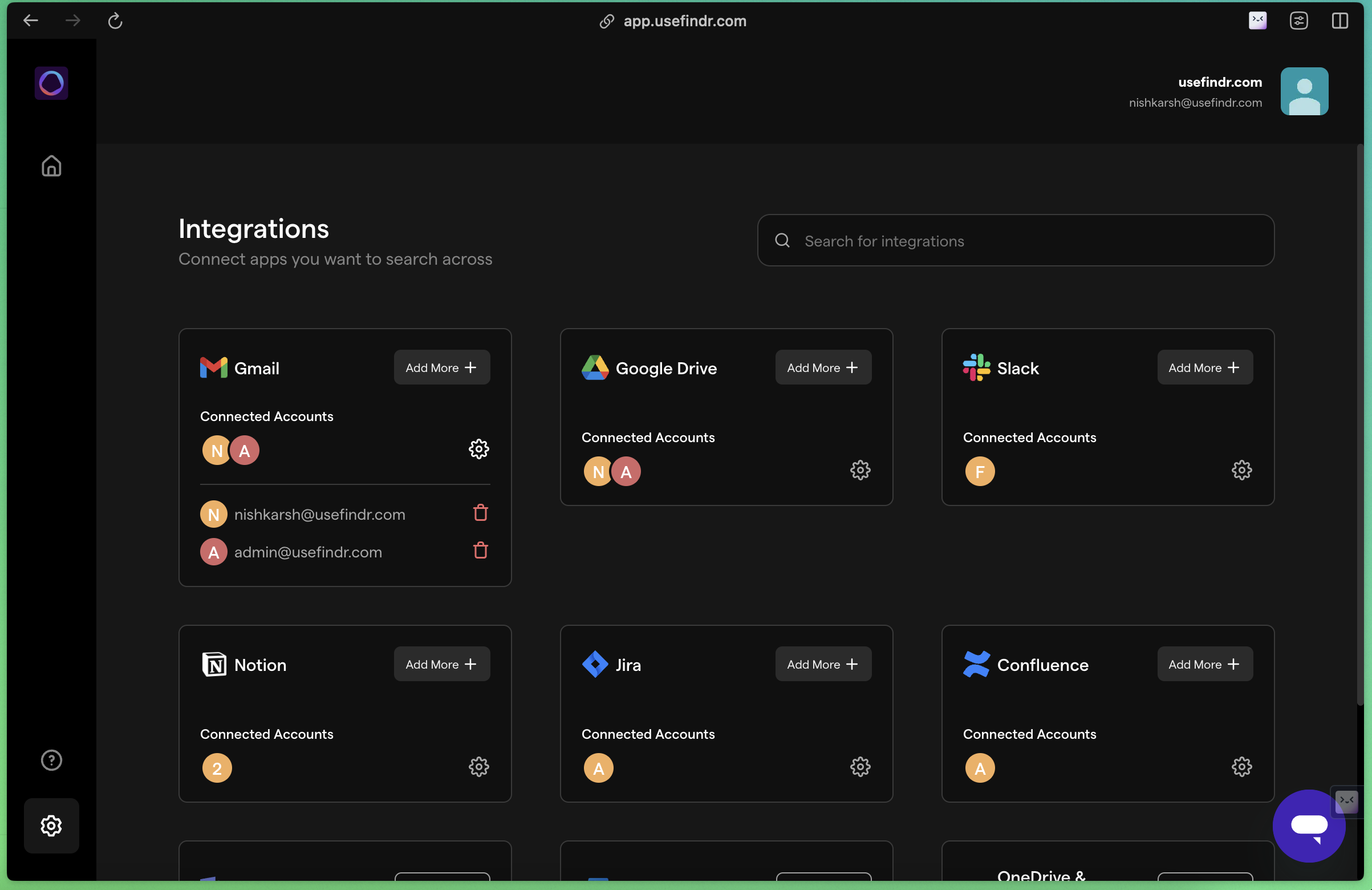Screen dimensions: 1372x890
Task: Click Add More on Gmail card
Action: point(441,367)
